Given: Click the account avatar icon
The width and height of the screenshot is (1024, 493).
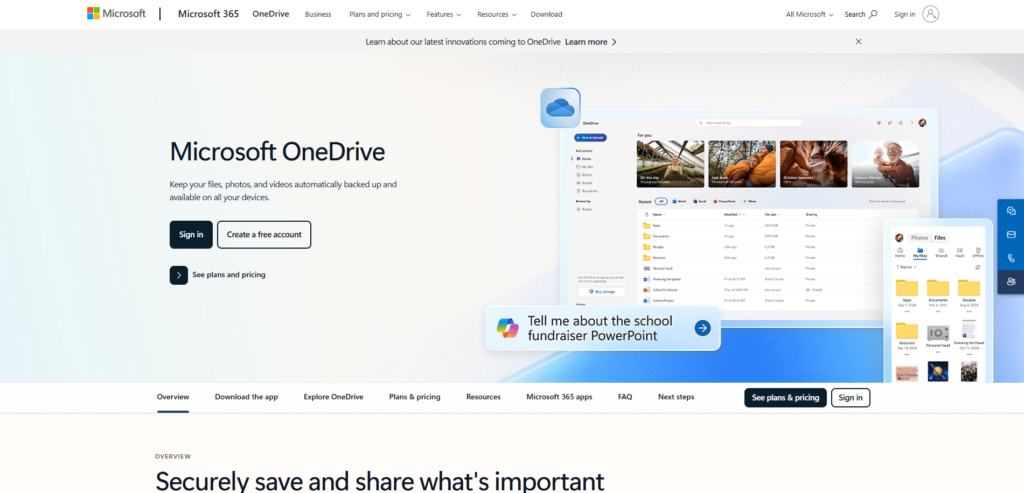Looking at the screenshot, I should coord(931,14).
